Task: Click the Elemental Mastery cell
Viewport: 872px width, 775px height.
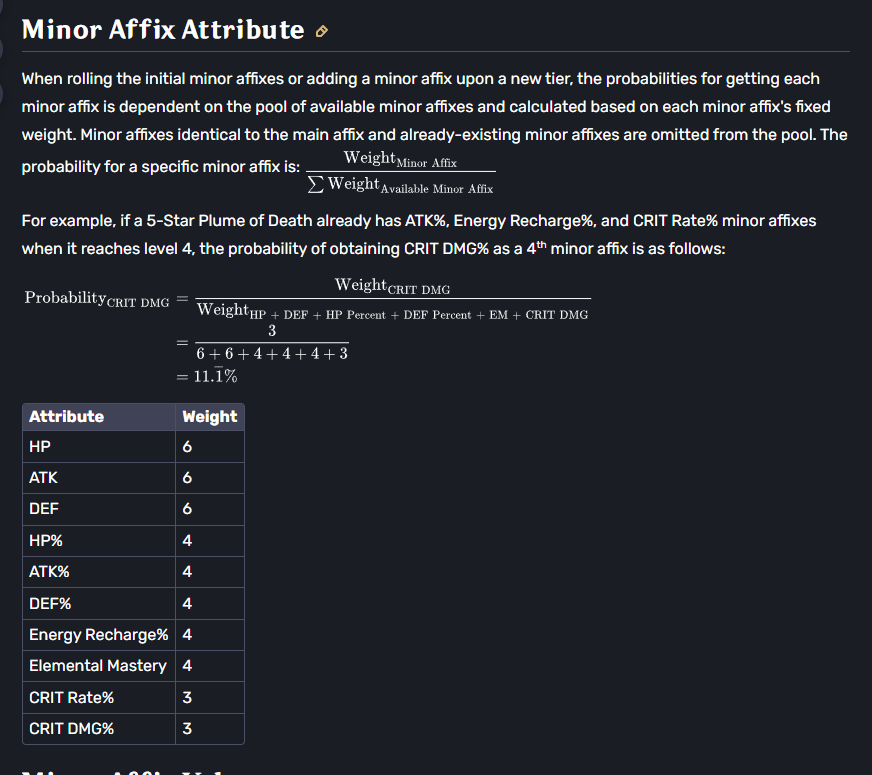Action: point(98,666)
